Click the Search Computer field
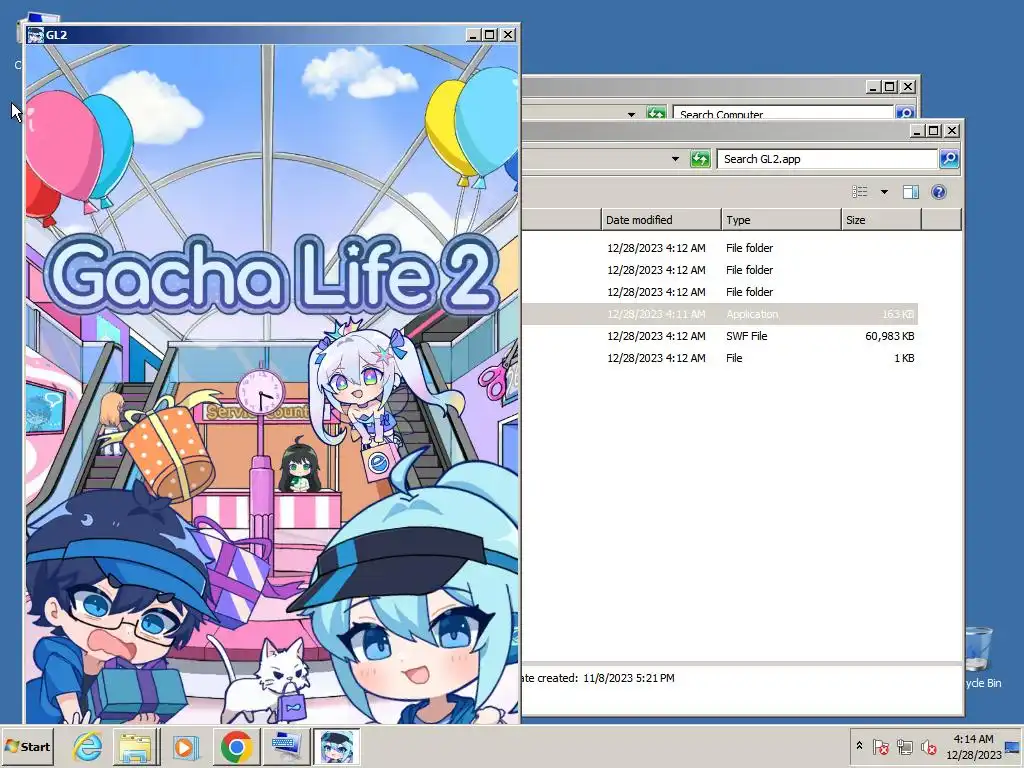1024x768 pixels. pos(782,113)
